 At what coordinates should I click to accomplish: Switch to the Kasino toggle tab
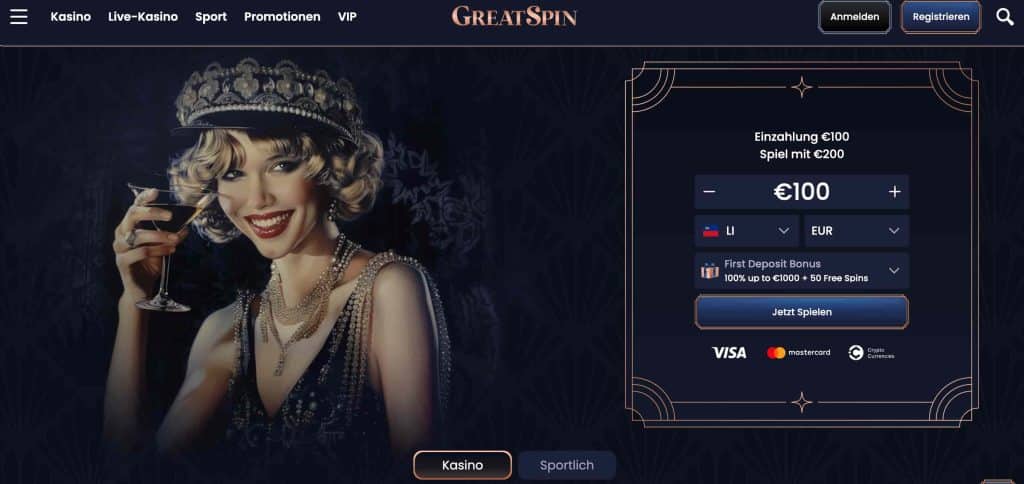[x=462, y=465]
